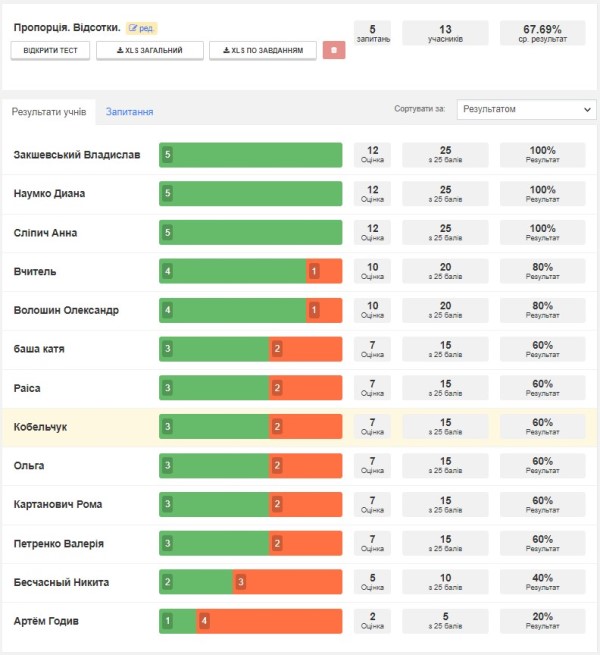Click the pencil edit icon next to test title

(133, 28)
